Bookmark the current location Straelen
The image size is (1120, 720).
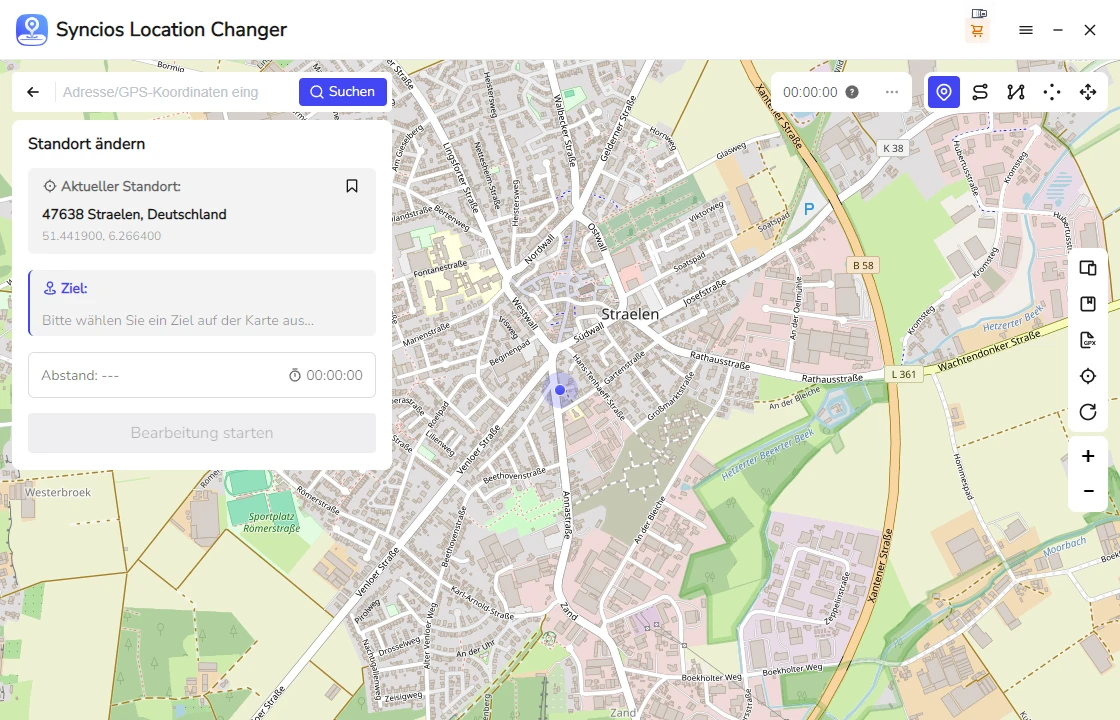point(352,186)
